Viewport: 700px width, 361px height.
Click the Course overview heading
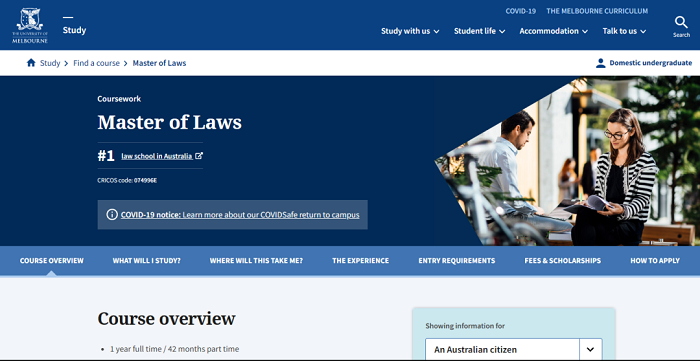pyautogui.click(x=167, y=319)
